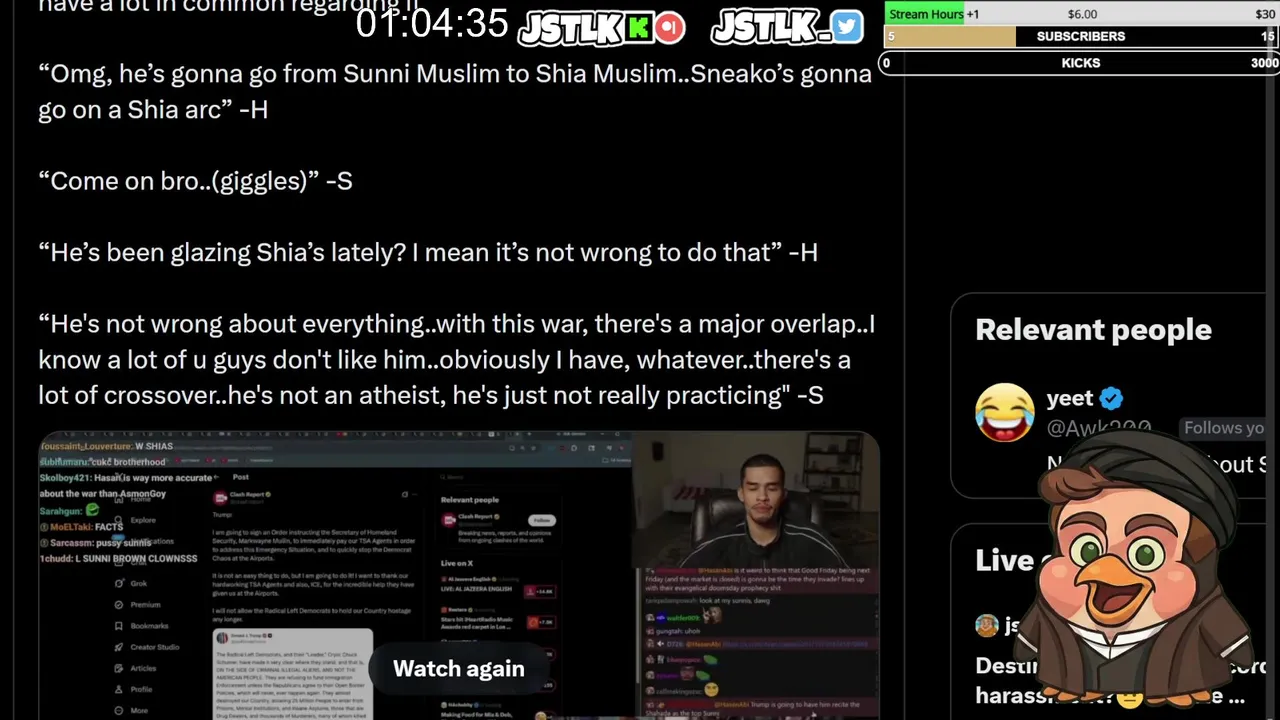Screen dimensions: 1280x720
Task: Click the SUBSCRIBERS goal progress bar
Action: [x=1081, y=36]
